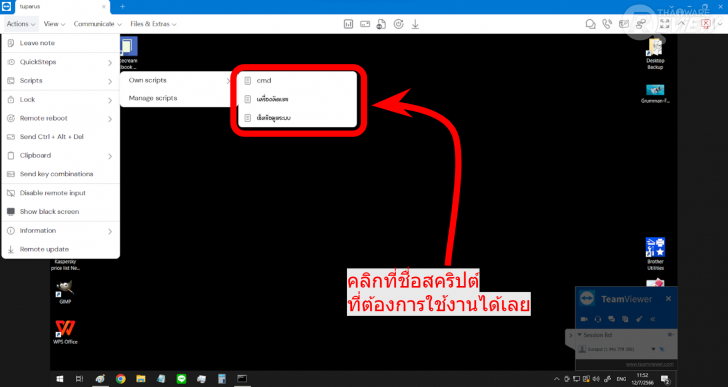Open LINE app in the remote taskbar
The height and width of the screenshot is (387, 728).
click(182, 379)
